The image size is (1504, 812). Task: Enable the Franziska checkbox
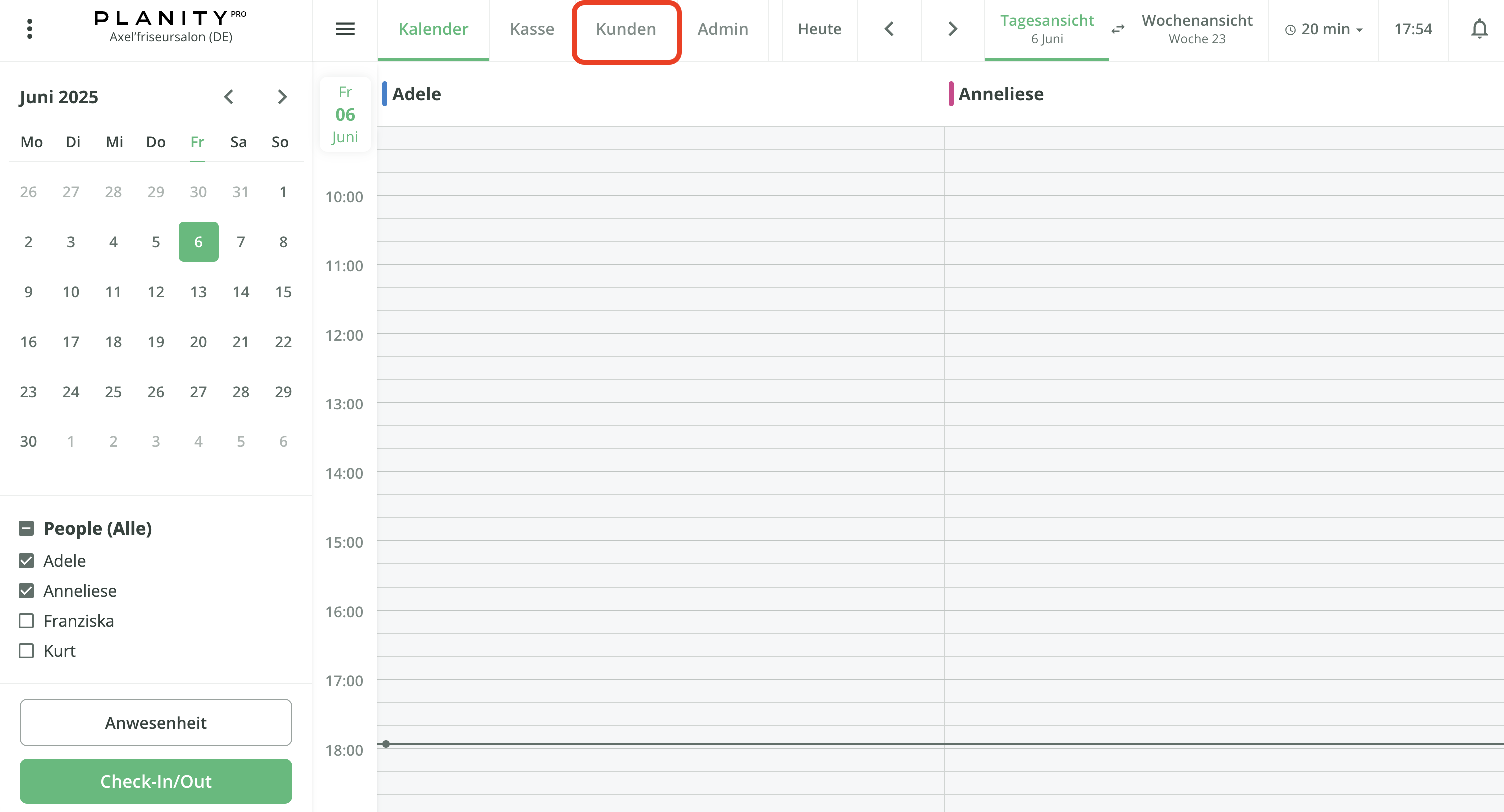click(26, 621)
